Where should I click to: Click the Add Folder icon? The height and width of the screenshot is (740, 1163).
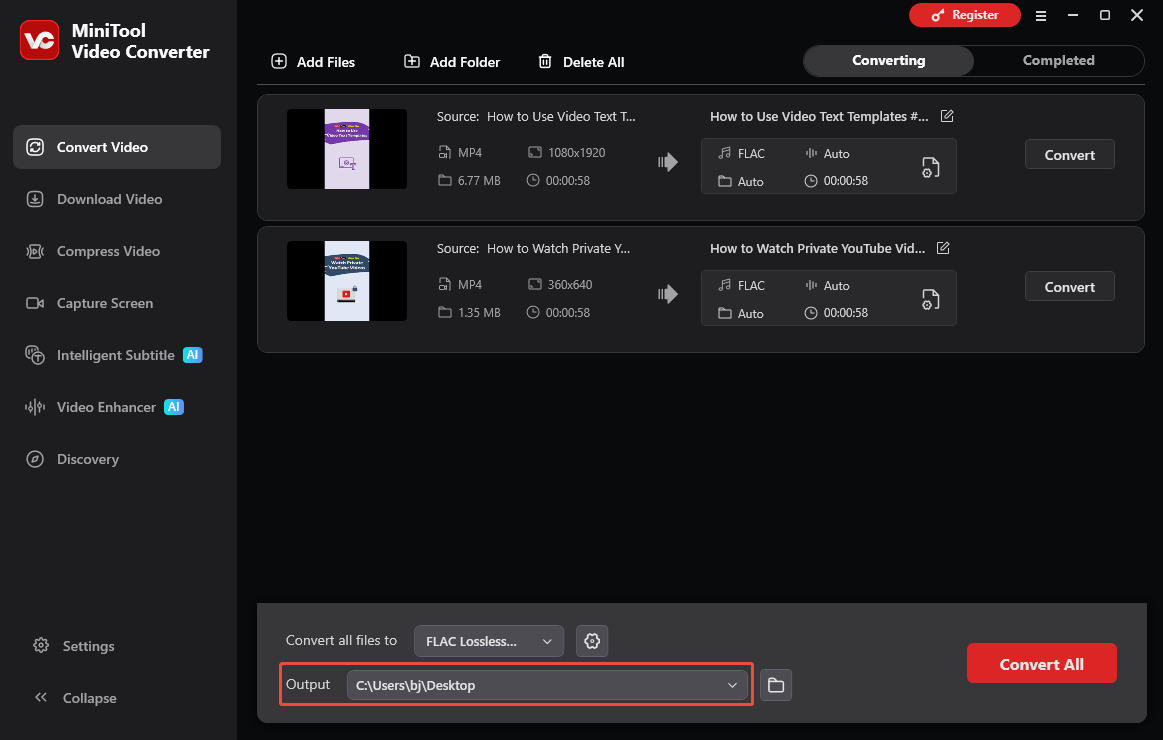tap(412, 61)
